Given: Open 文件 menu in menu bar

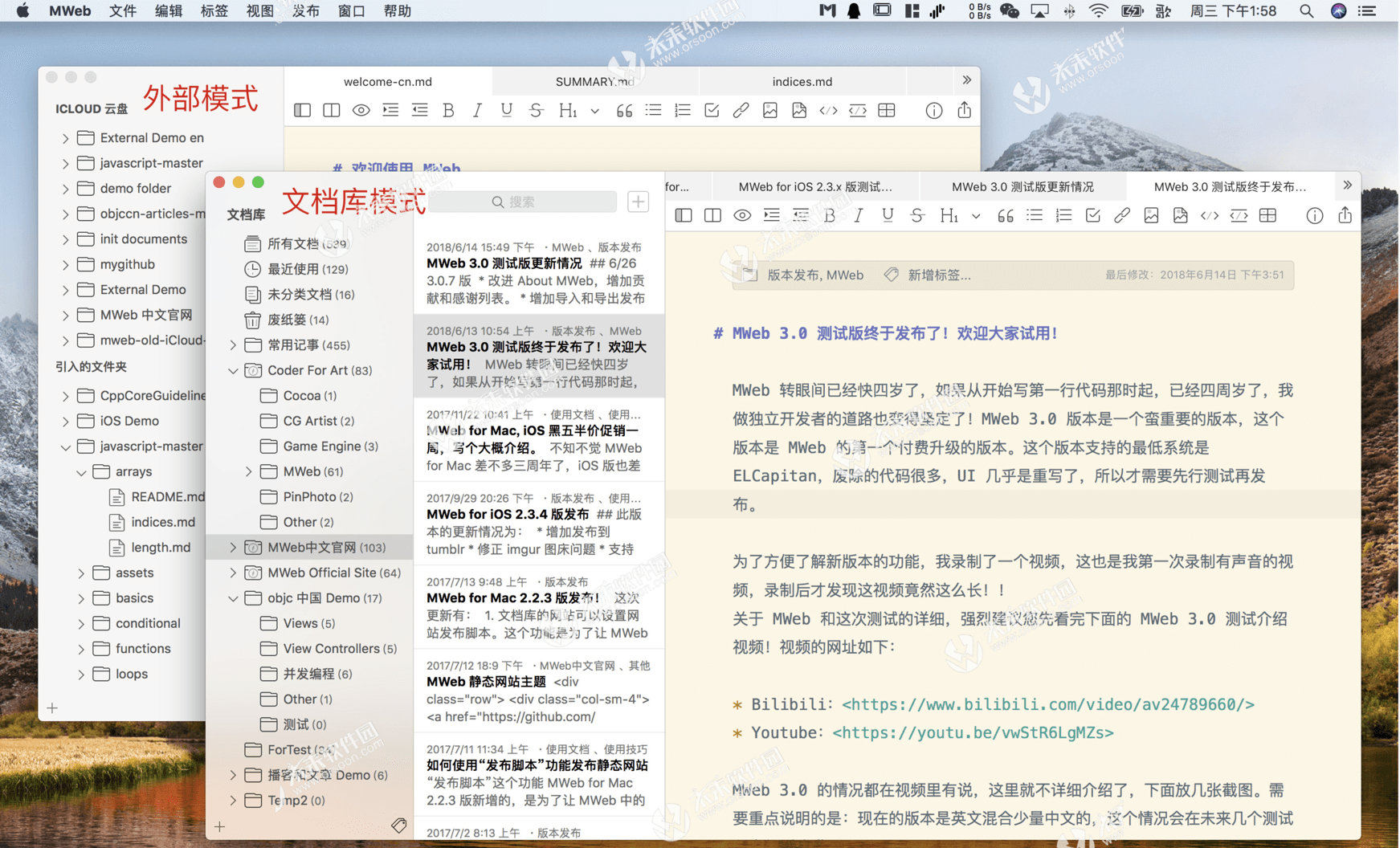Looking at the screenshot, I should (122, 11).
